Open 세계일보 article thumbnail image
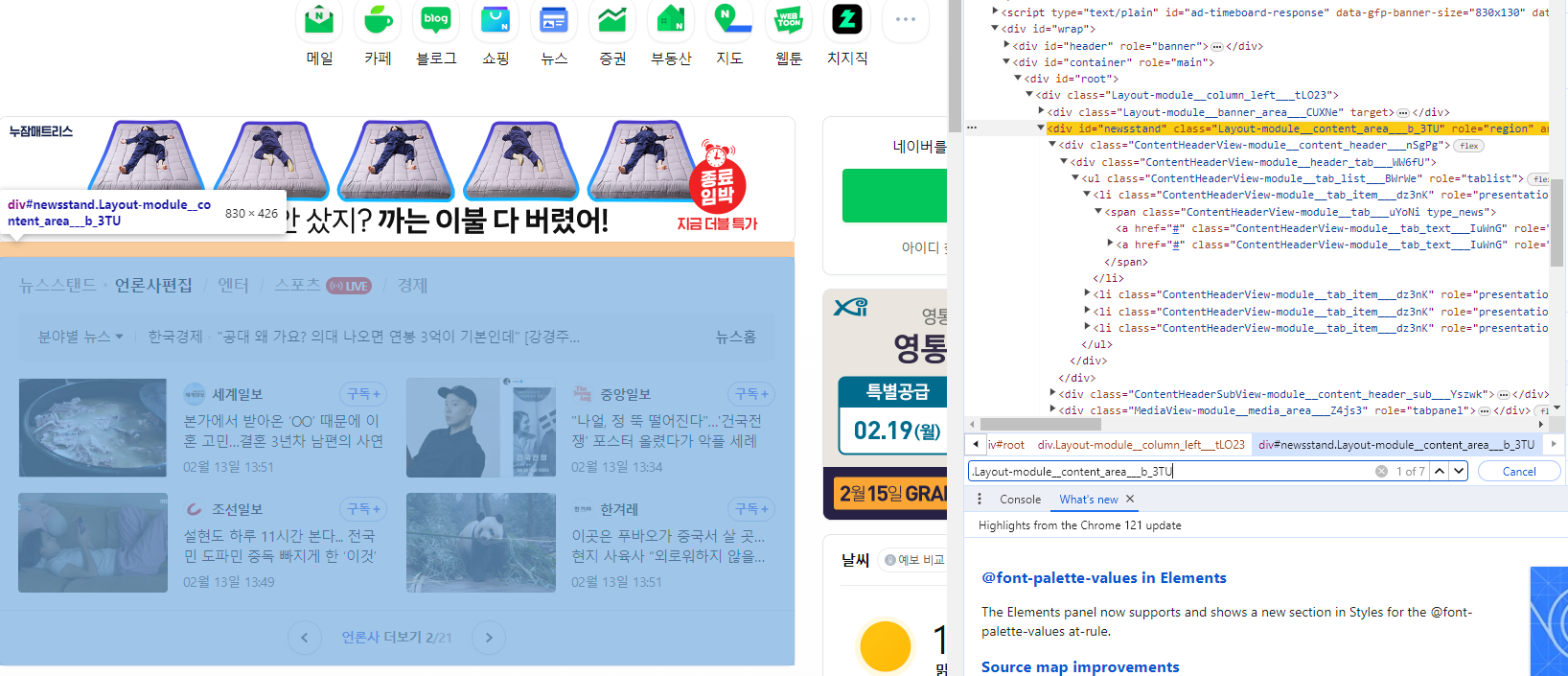The height and width of the screenshot is (676, 1568). (x=93, y=428)
